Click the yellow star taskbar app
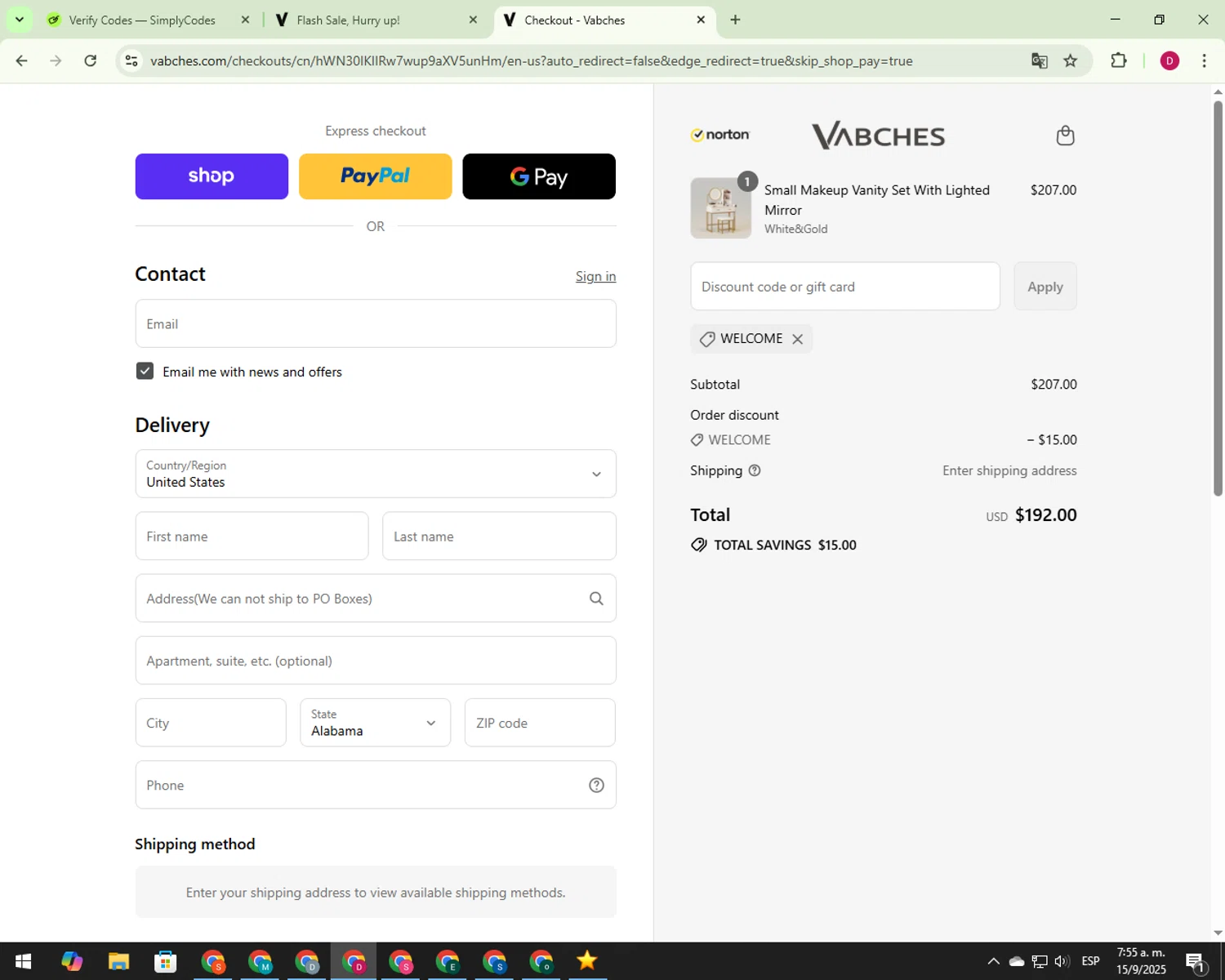 (587, 961)
